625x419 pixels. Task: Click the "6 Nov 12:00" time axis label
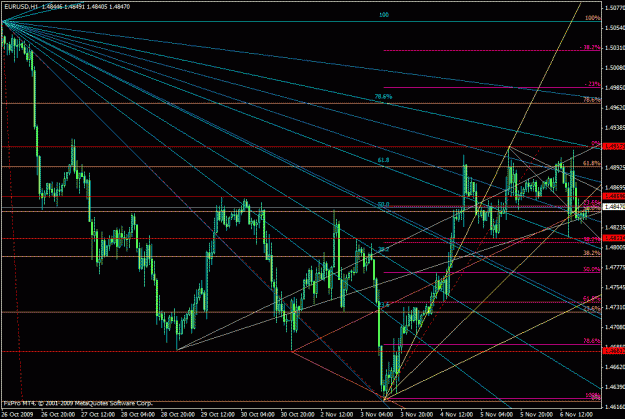[577, 414]
